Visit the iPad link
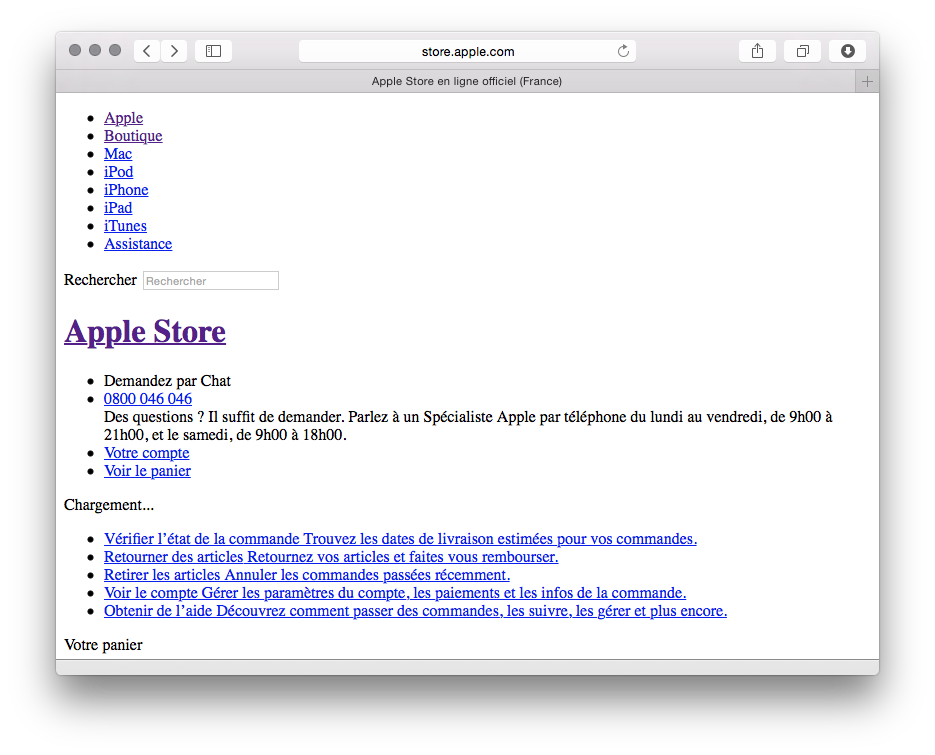This screenshot has height=755, width=935. tap(118, 208)
